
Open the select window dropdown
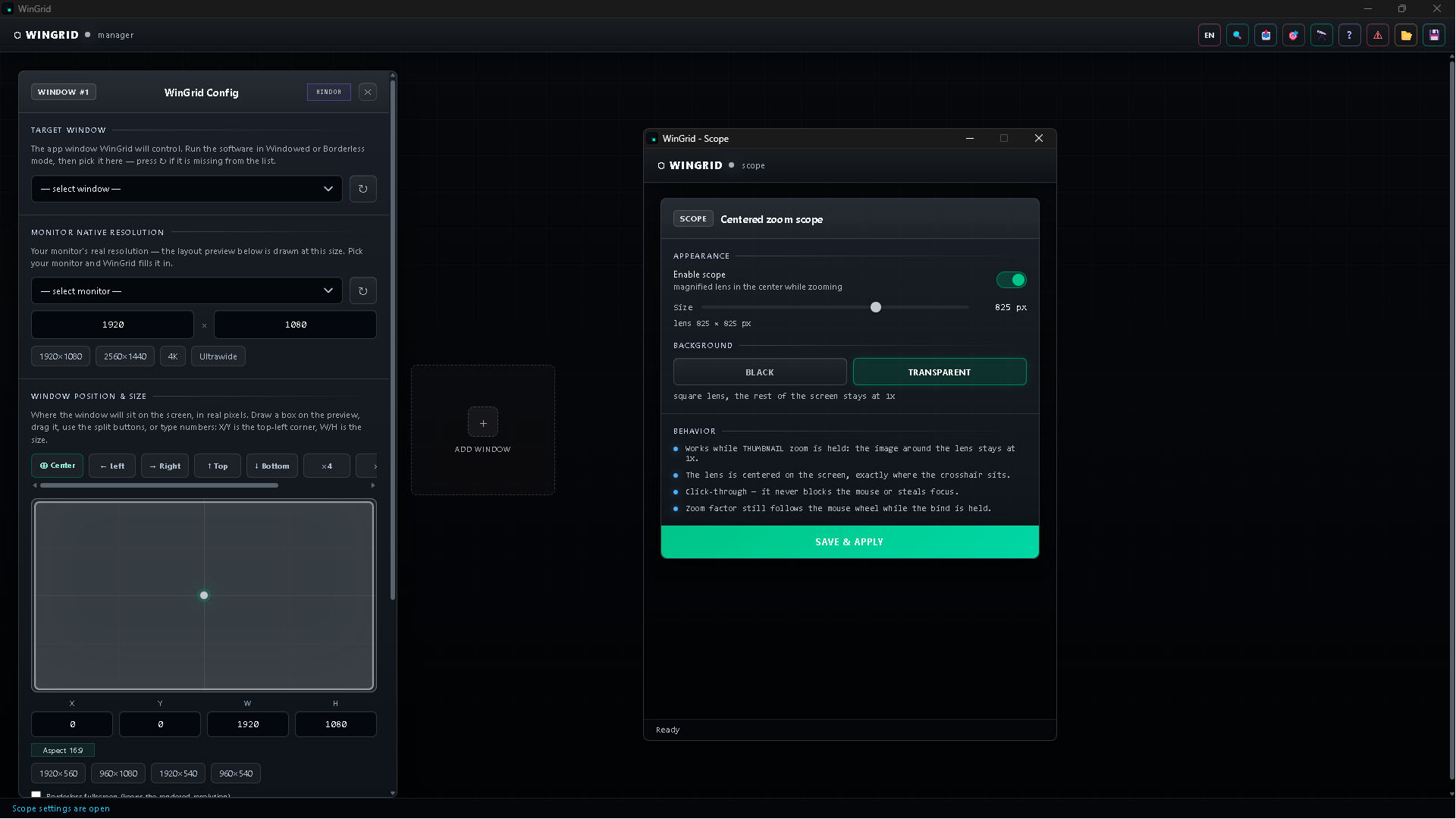coord(187,189)
